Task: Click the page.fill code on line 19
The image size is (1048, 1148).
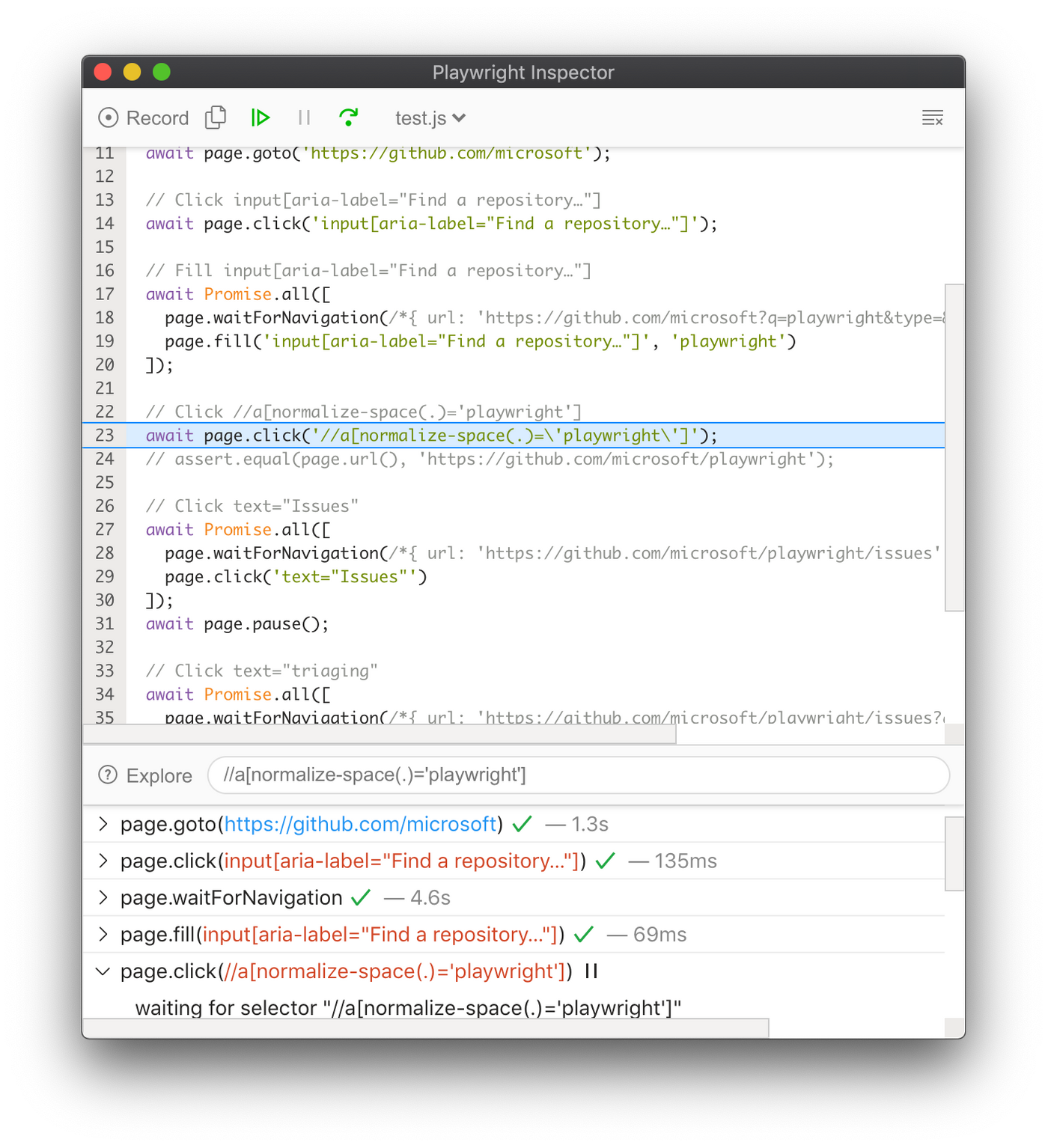Action: point(481,341)
